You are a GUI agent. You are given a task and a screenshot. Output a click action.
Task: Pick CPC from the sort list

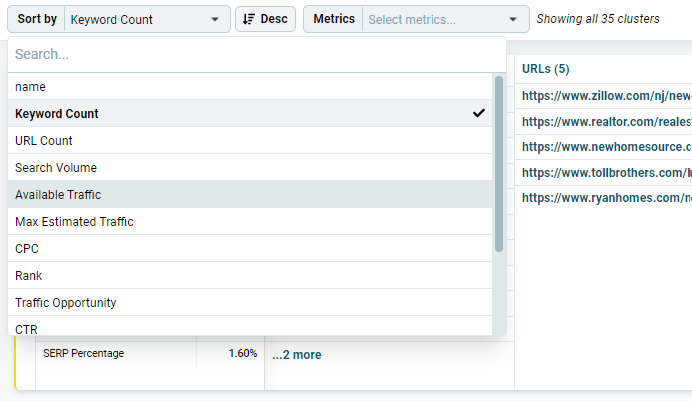pyautogui.click(x=250, y=248)
